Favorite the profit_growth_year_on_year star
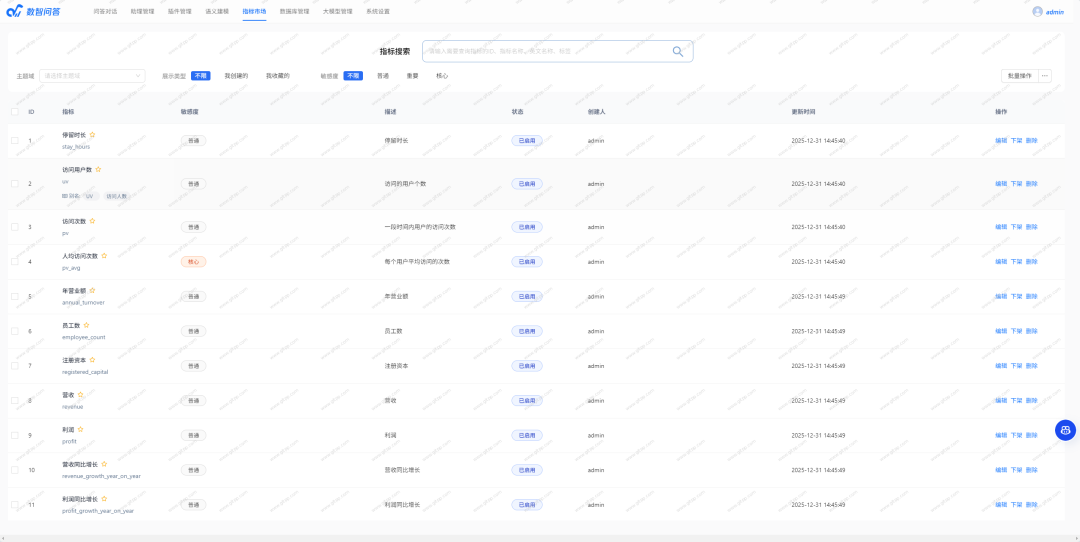 (104, 499)
